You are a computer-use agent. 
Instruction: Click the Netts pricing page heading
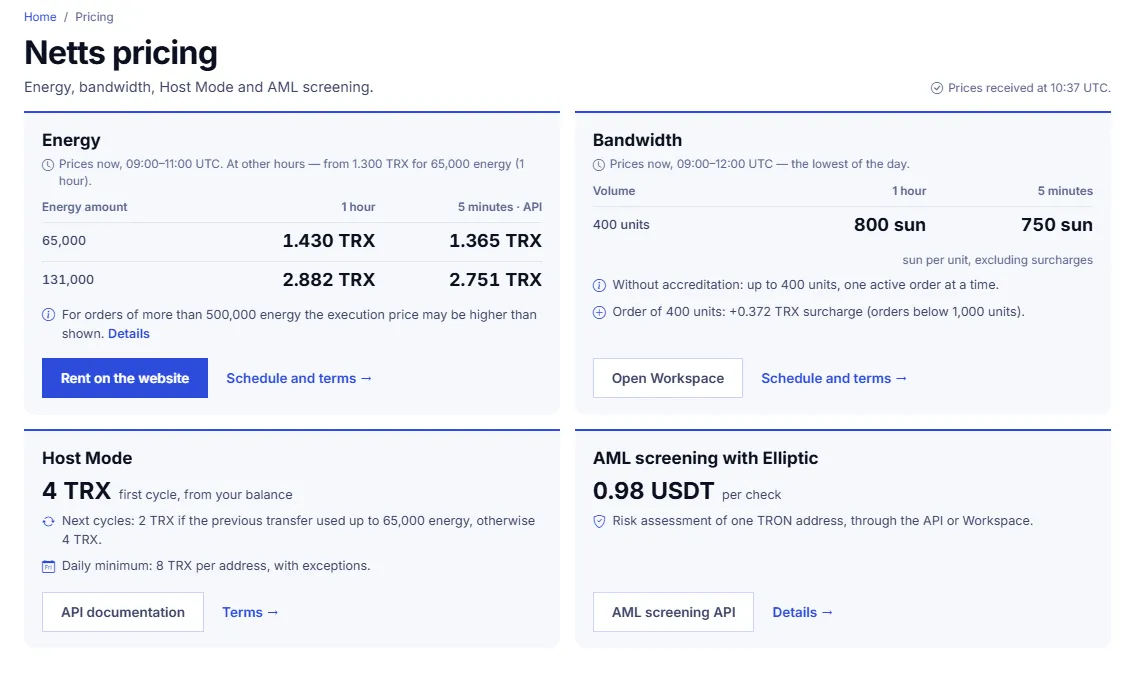121,53
